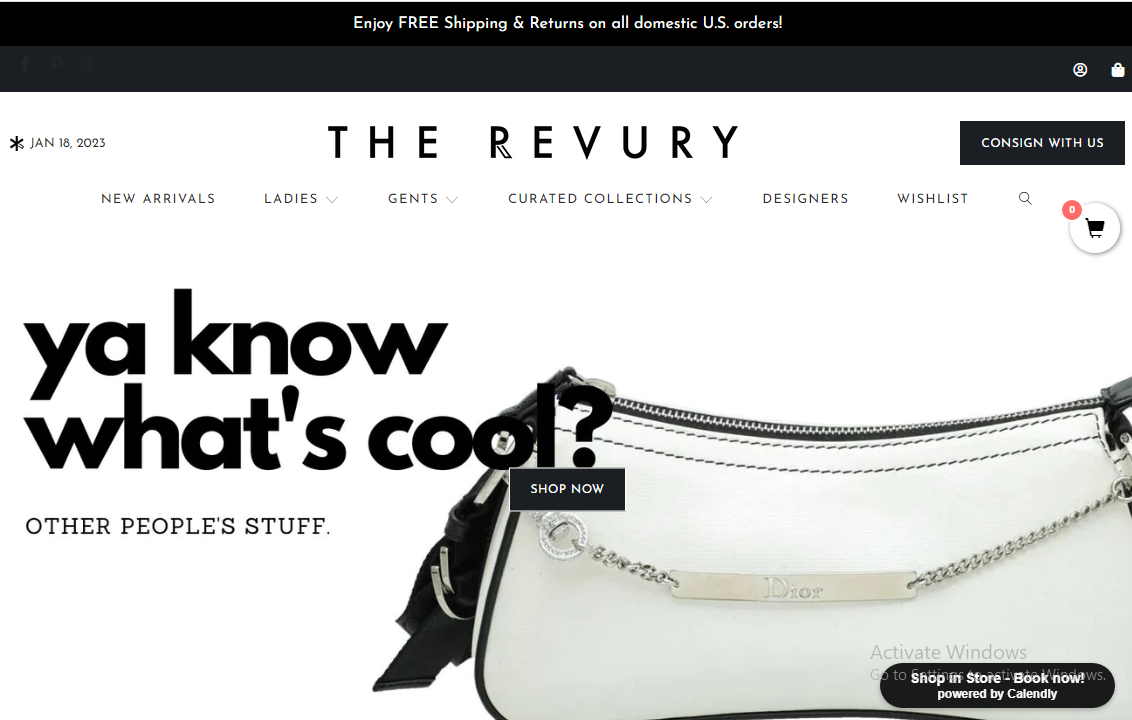Click the free shipping announcement banner
This screenshot has width=1132, height=720.
click(x=566, y=23)
